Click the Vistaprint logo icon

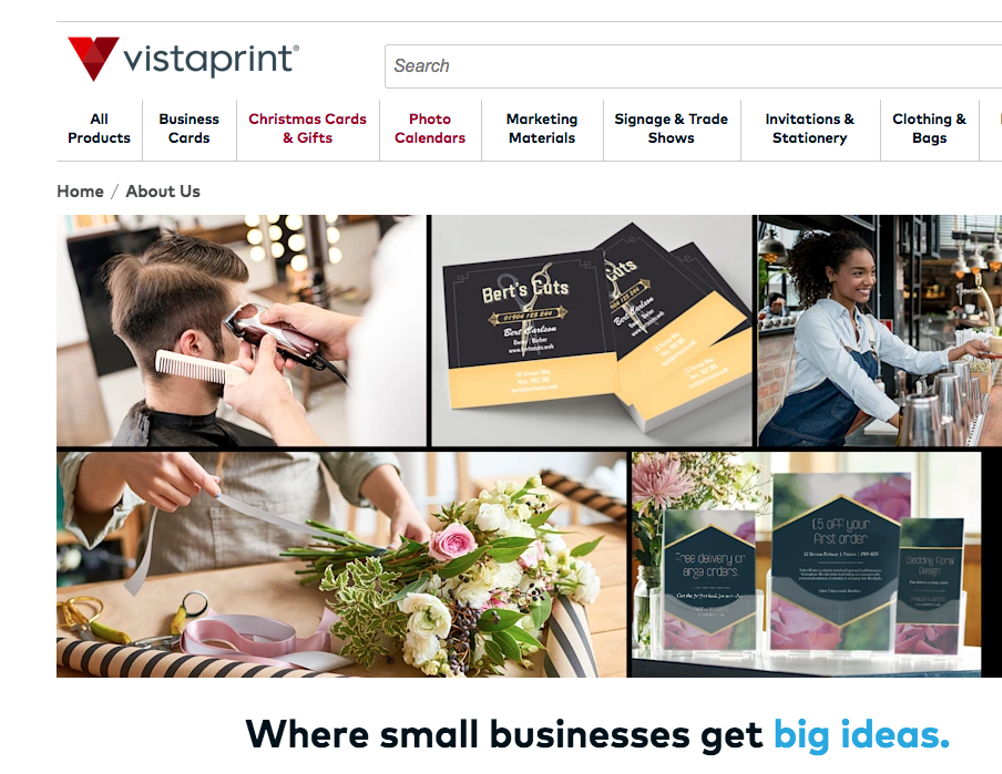93,58
